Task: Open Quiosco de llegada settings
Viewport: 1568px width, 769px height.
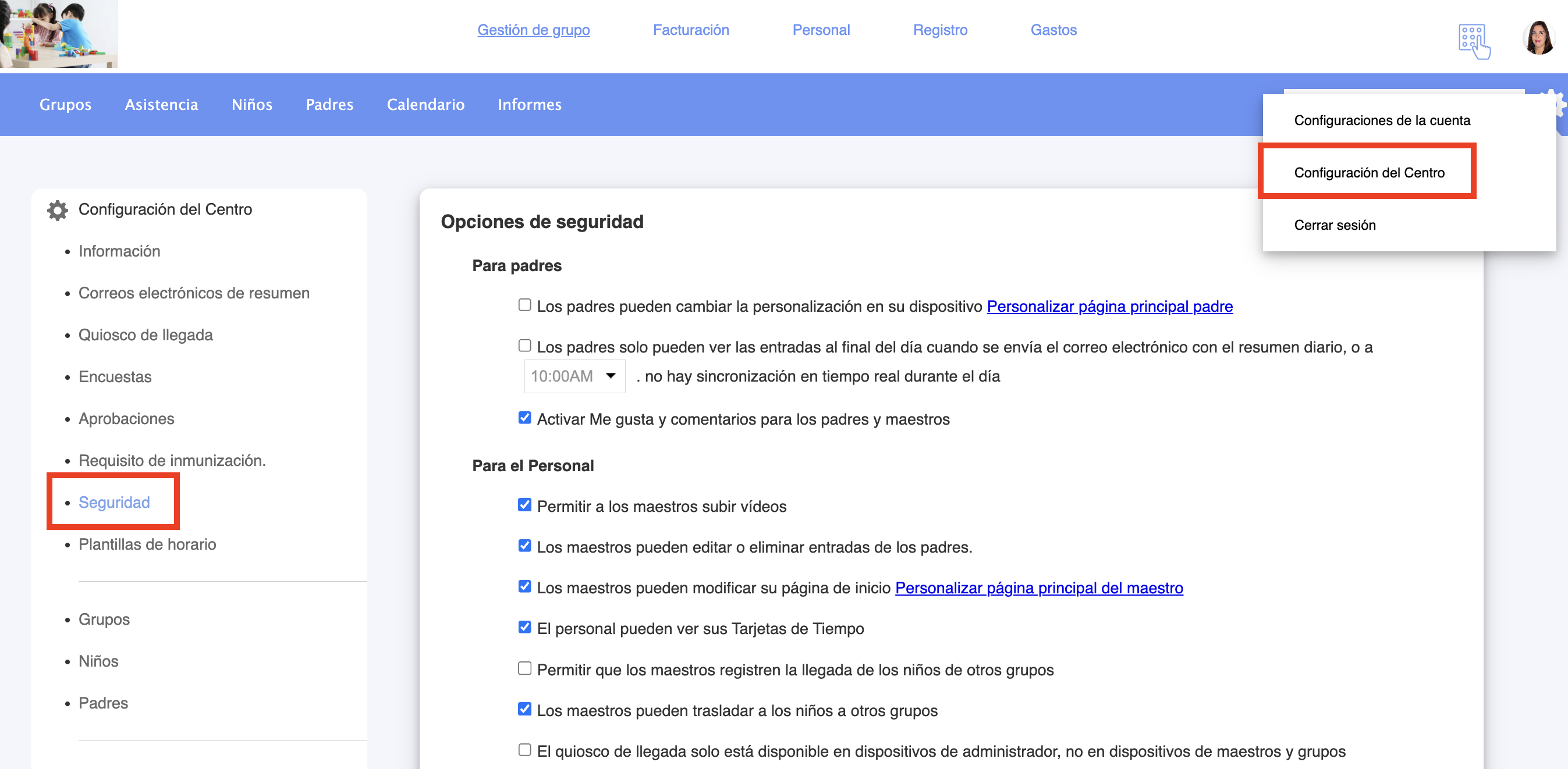Action: coord(146,335)
